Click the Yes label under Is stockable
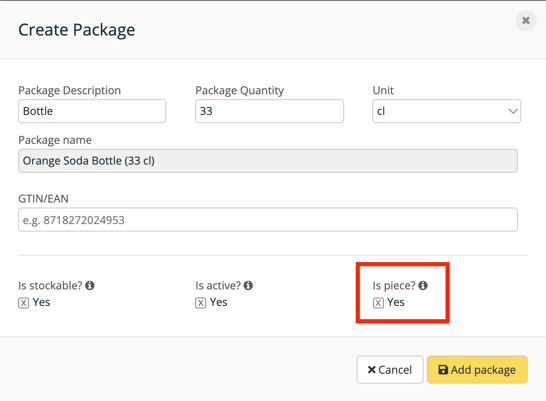546x401 pixels. tap(41, 302)
